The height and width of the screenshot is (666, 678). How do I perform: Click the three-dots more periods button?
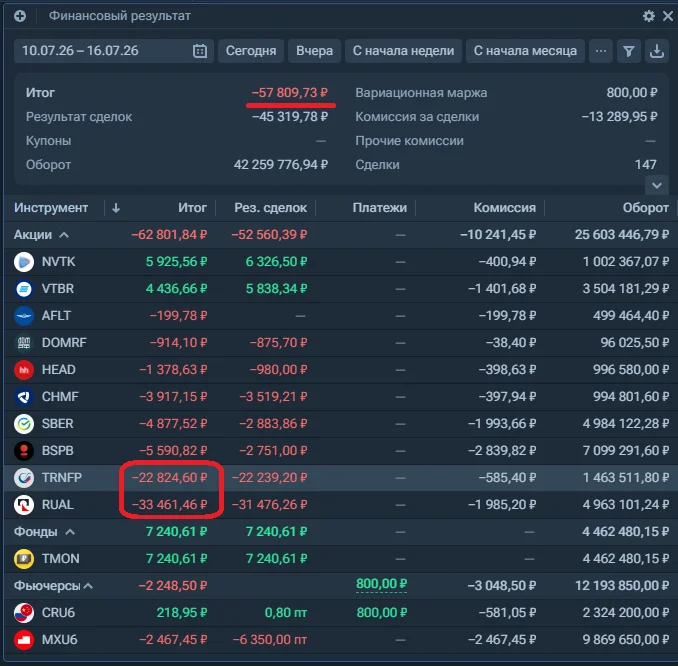click(x=601, y=51)
